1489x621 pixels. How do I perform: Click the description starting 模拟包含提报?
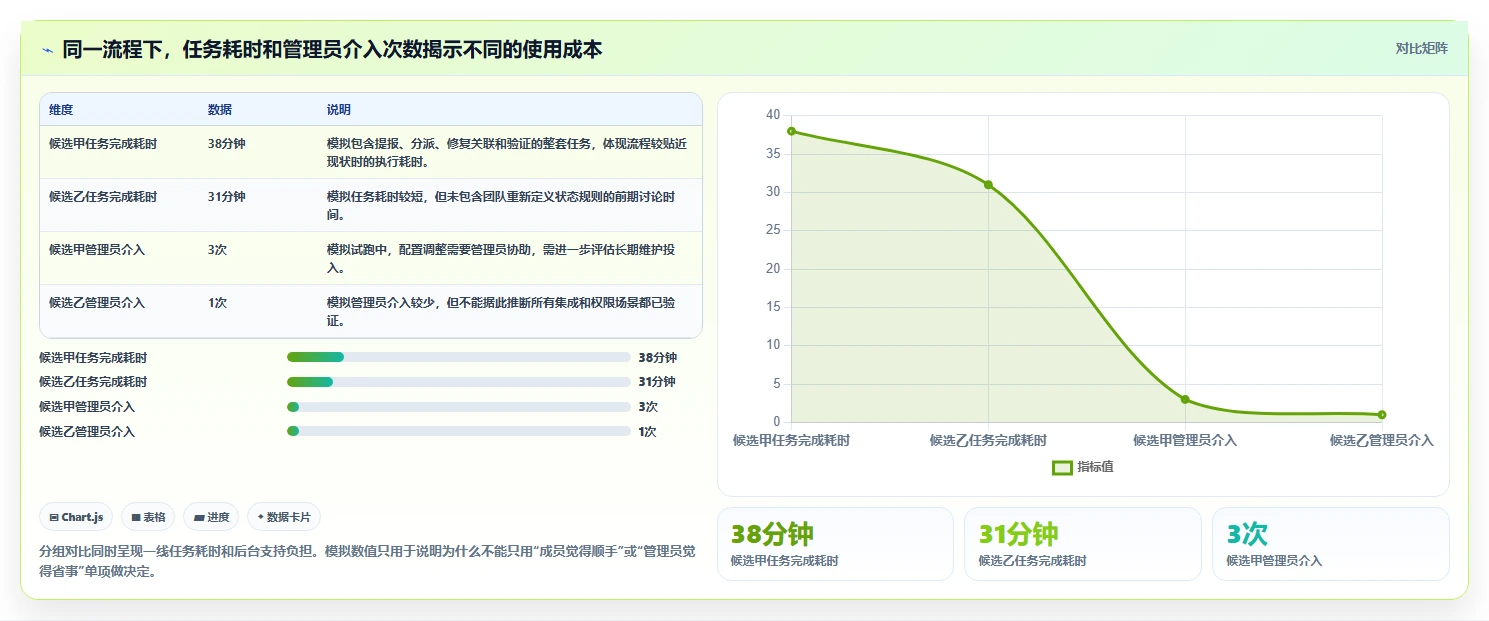507,153
